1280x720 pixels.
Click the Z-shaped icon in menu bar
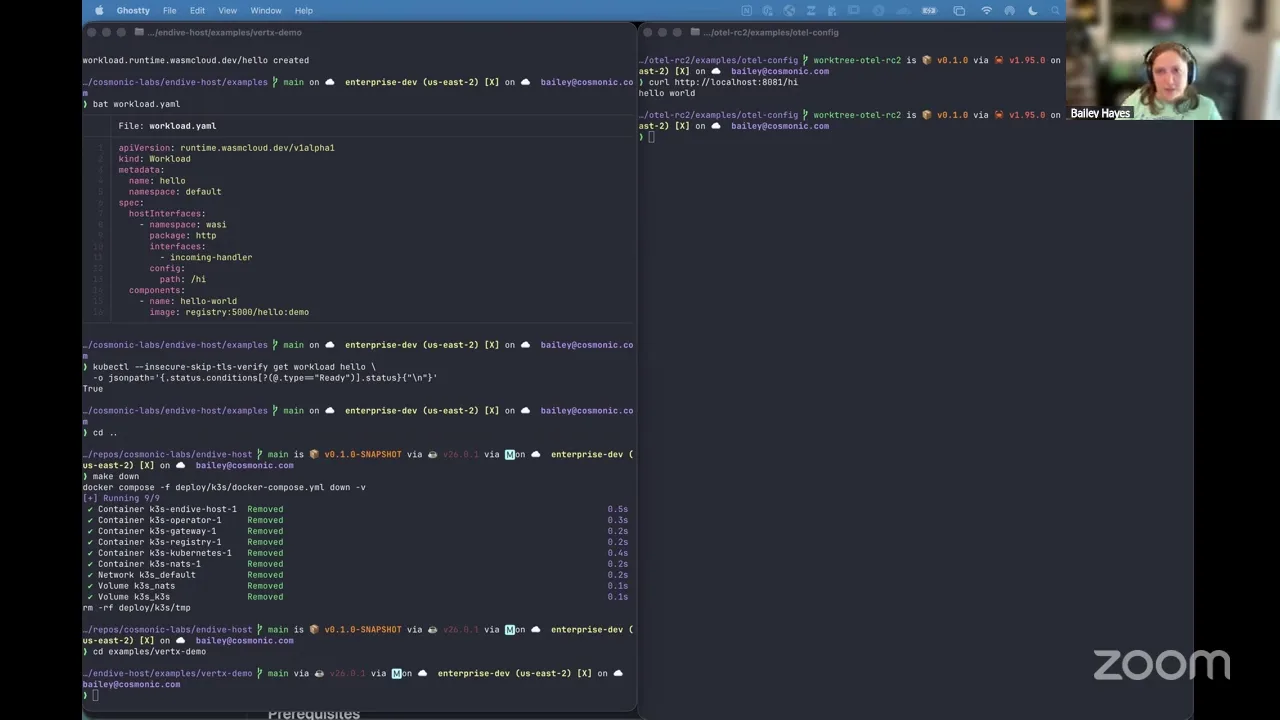coord(812,10)
